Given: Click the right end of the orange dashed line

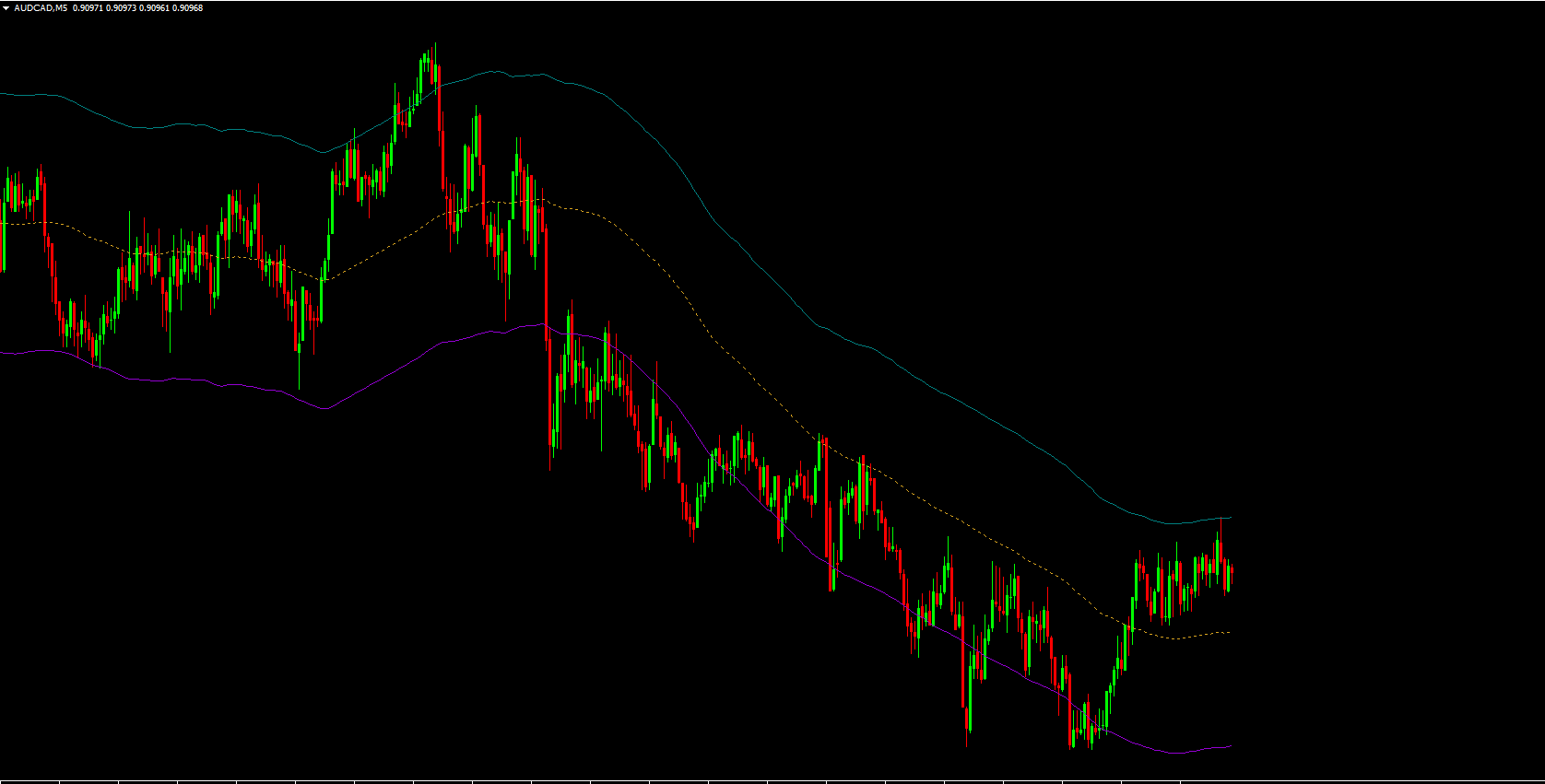Looking at the screenshot, I should (1228, 633).
